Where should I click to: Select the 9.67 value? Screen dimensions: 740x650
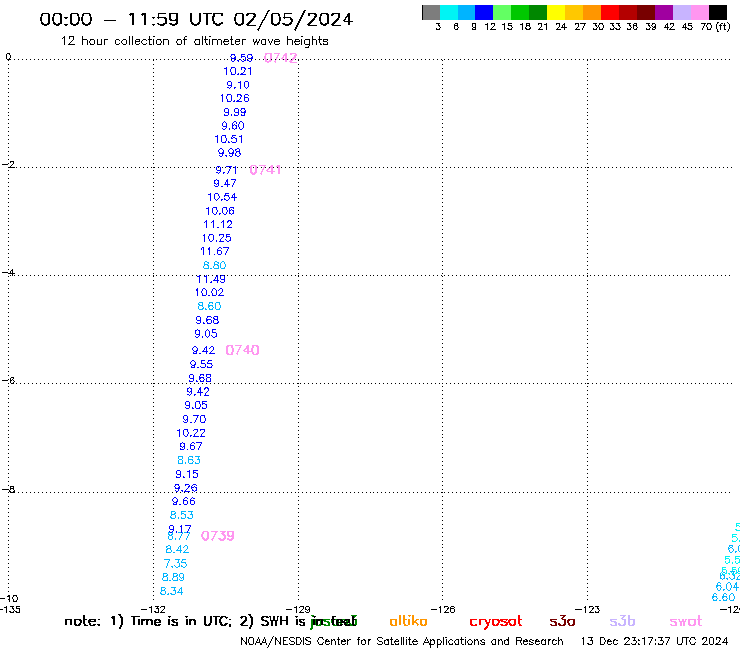191,446
